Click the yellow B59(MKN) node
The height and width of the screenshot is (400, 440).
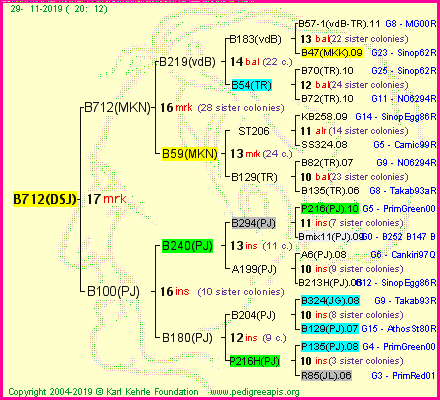point(190,154)
